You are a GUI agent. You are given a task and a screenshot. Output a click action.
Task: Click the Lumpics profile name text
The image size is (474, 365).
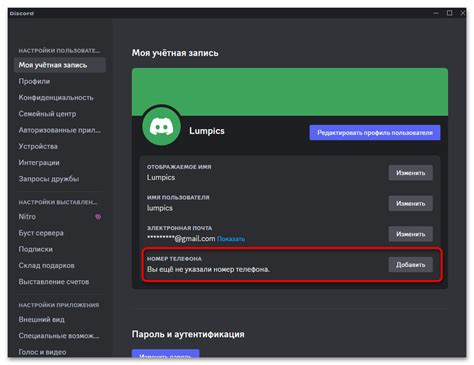coord(207,131)
